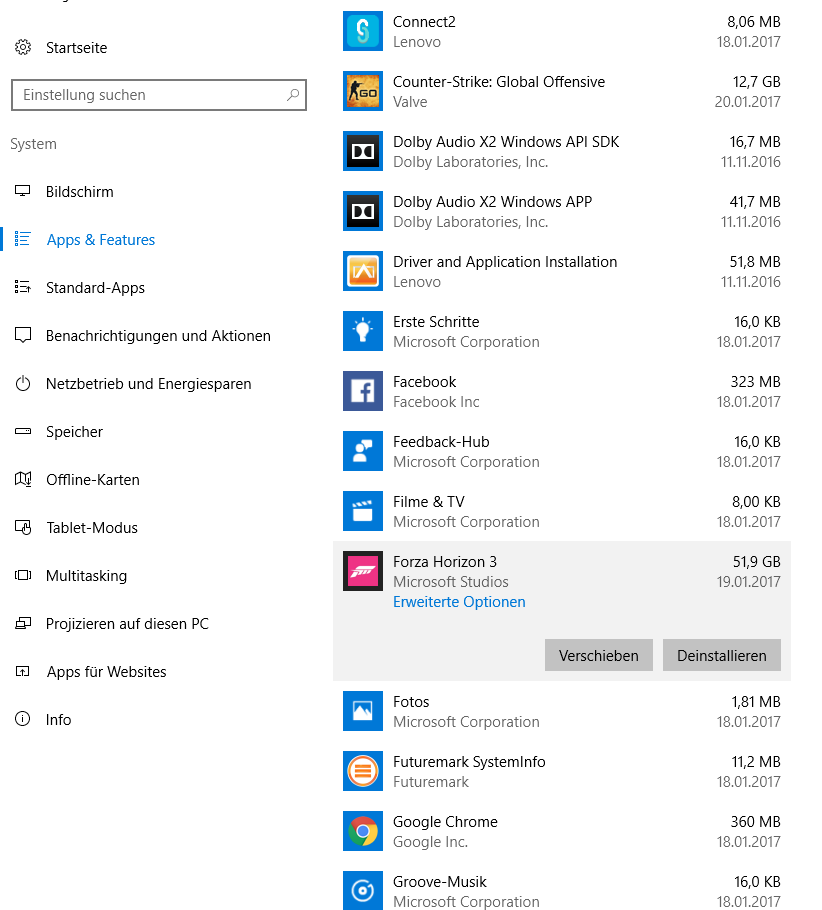
Task: Click the Microsoft Studios publisher text
Action: [x=450, y=582]
